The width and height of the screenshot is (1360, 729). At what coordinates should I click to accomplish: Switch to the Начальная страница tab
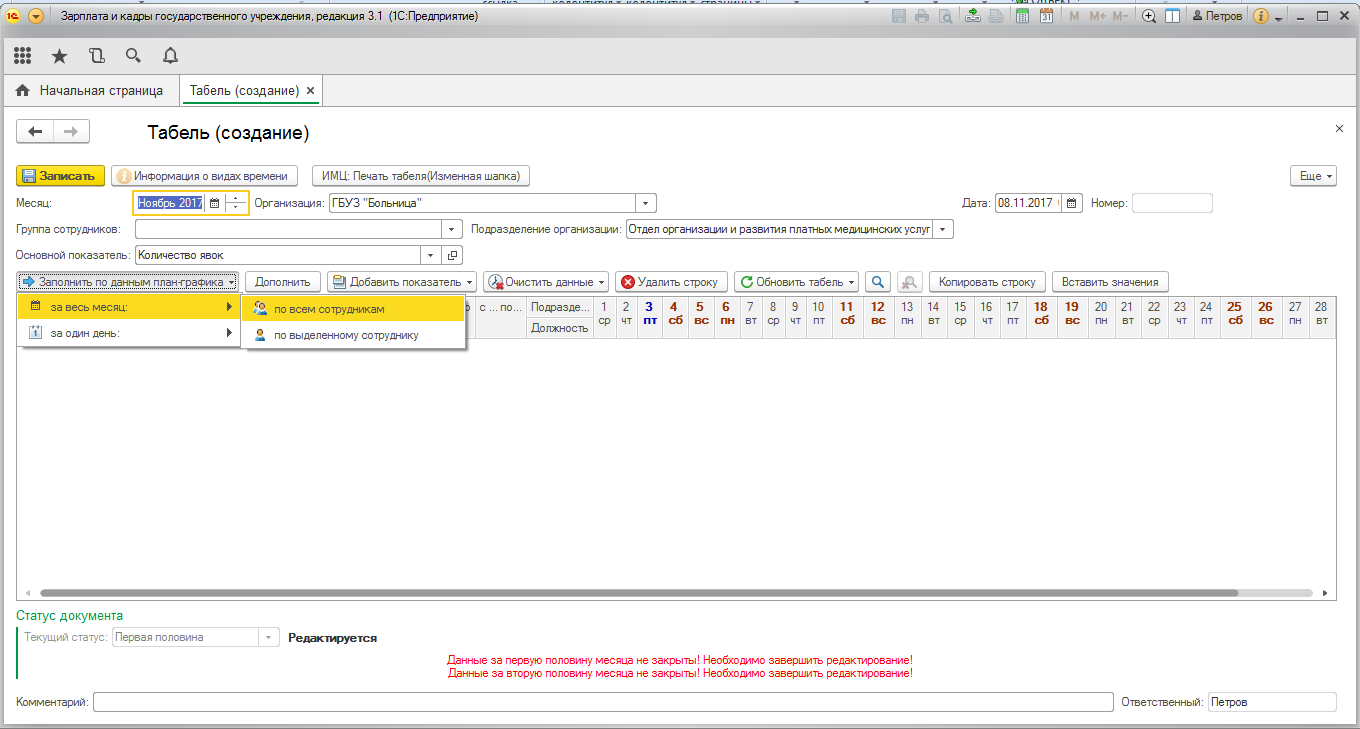pos(90,91)
